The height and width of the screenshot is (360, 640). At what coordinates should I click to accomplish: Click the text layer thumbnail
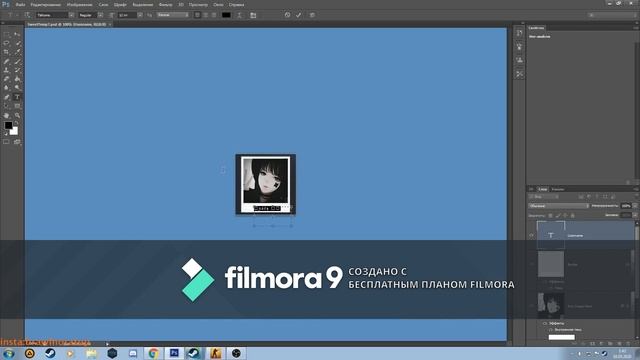pos(551,235)
